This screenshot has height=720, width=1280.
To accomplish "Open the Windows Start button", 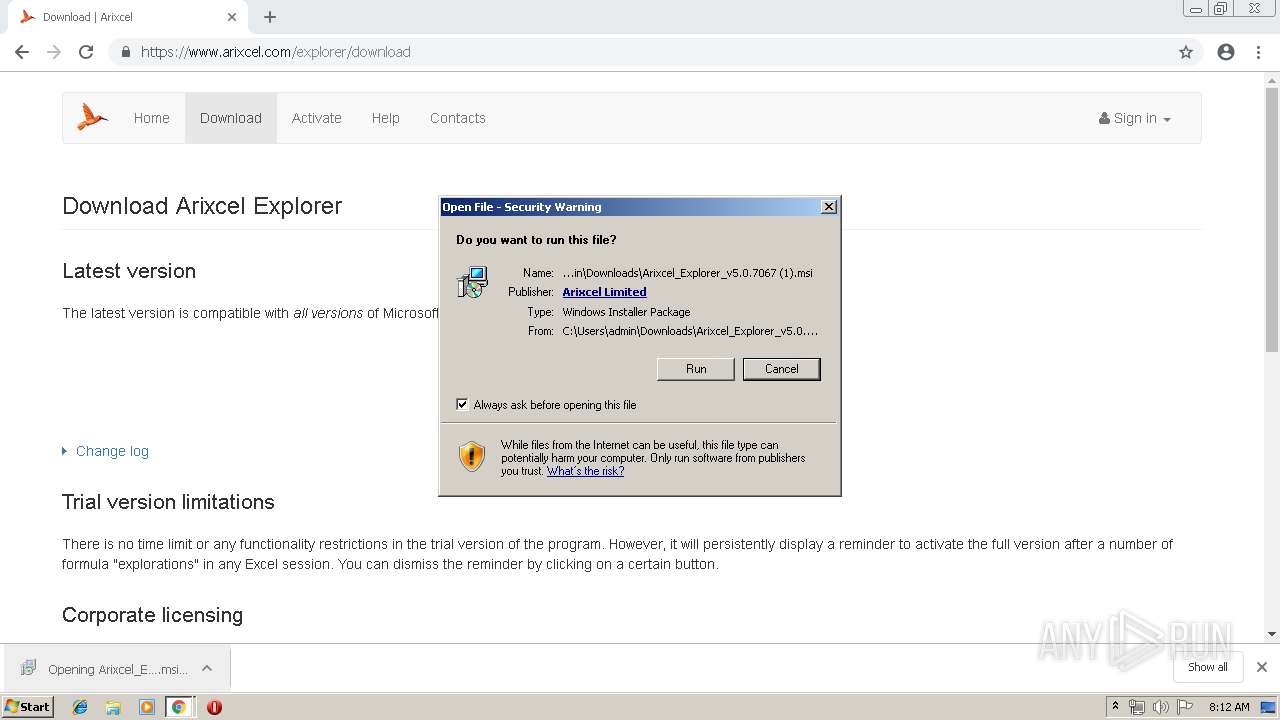I will 28,707.
